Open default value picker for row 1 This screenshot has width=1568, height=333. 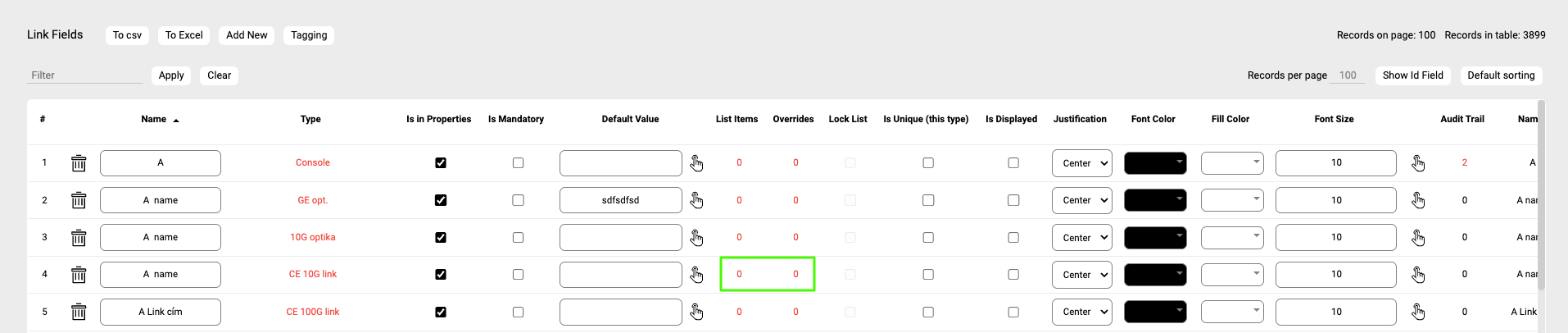pos(696,163)
